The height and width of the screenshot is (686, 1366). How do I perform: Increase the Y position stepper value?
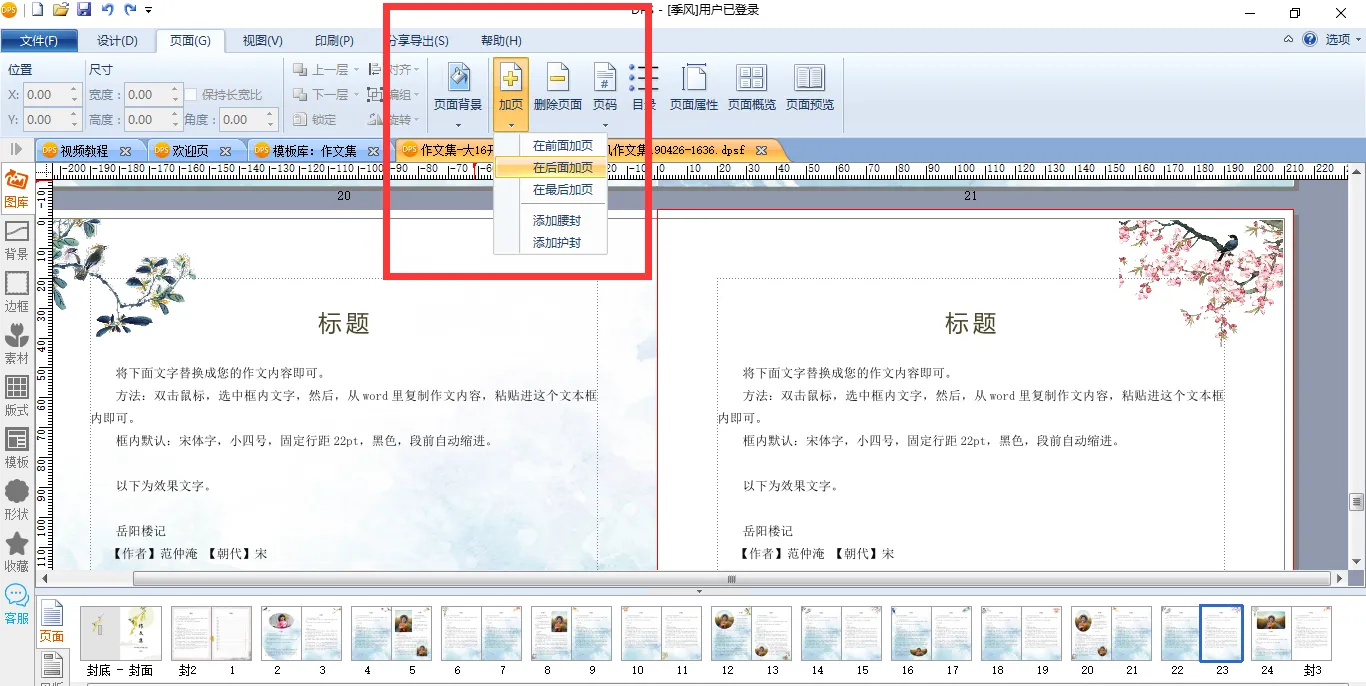(74, 115)
